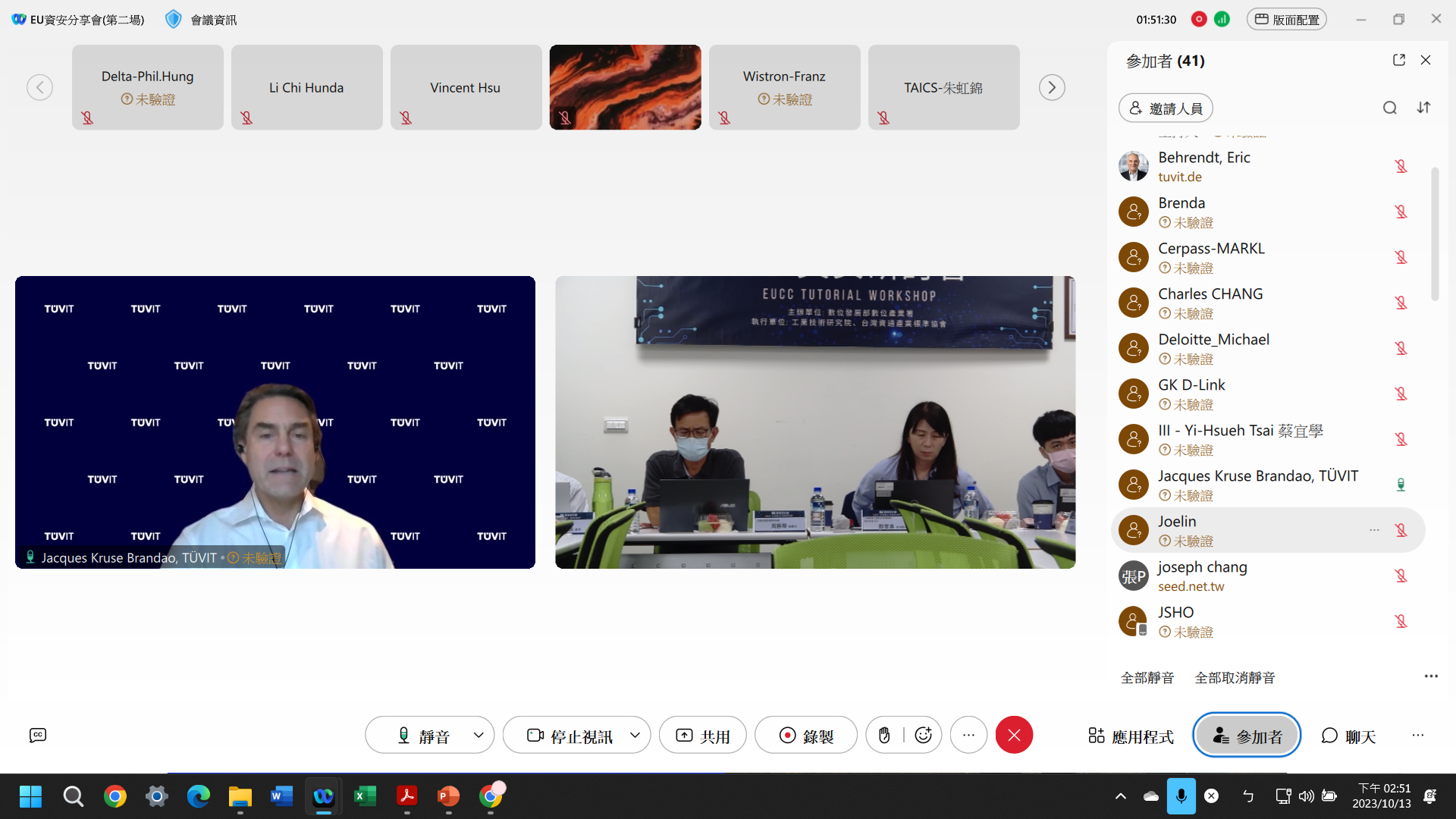Open PowerPoint from the taskbar

tap(448, 796)
